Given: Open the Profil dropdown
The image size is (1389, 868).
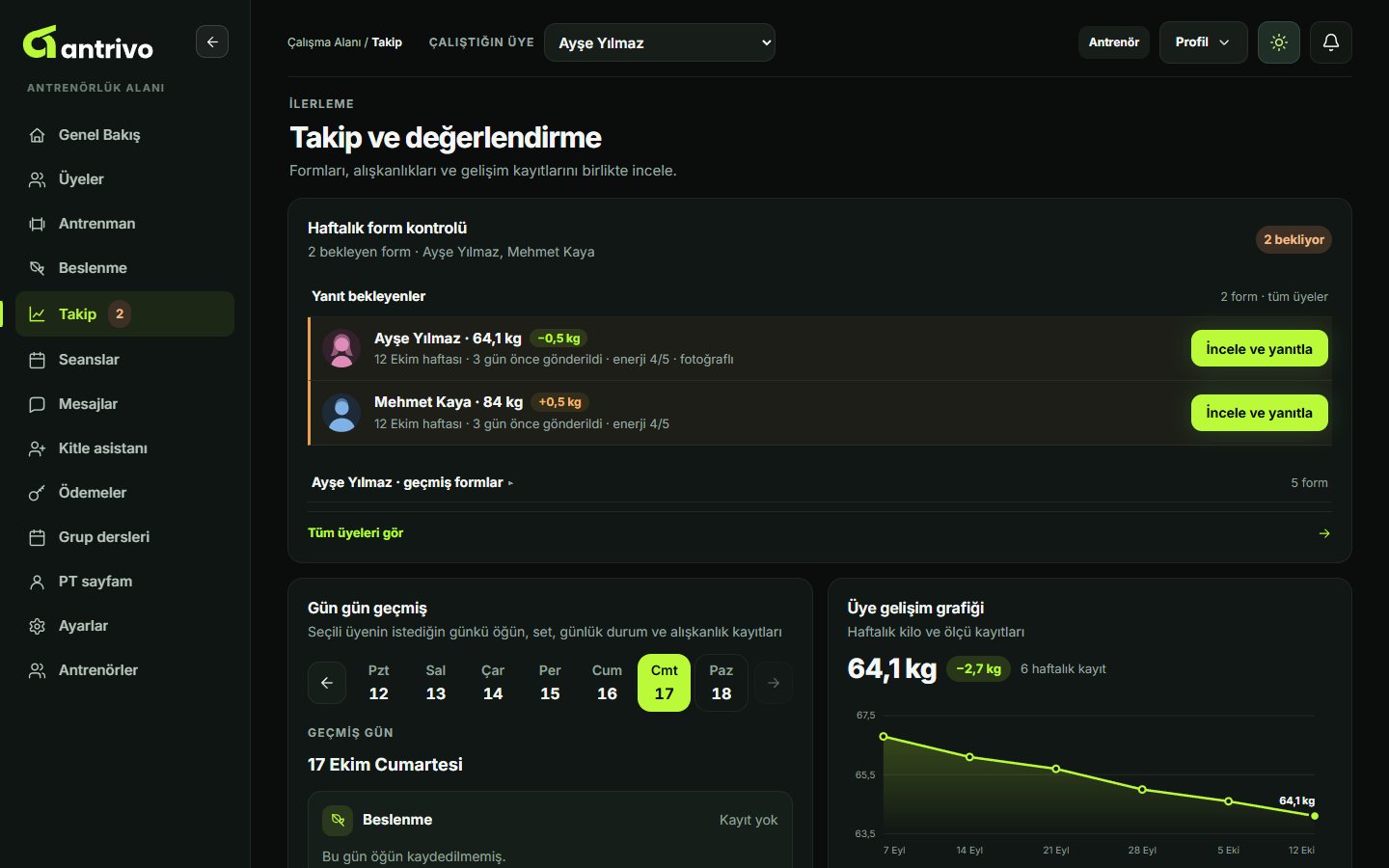Looking at the screenshot, I should (1203, 42).
